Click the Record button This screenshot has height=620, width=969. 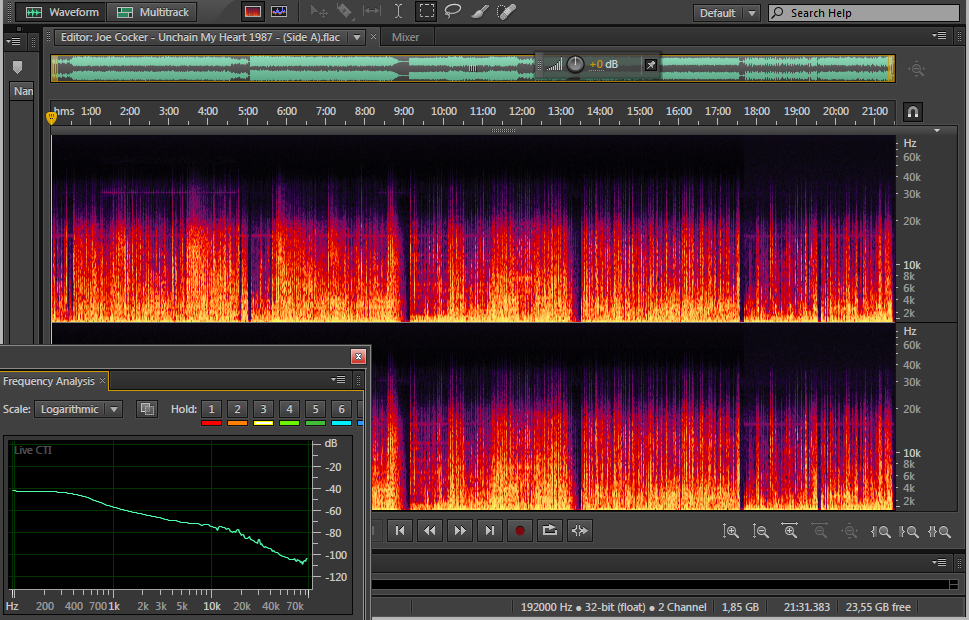(519, 531)
